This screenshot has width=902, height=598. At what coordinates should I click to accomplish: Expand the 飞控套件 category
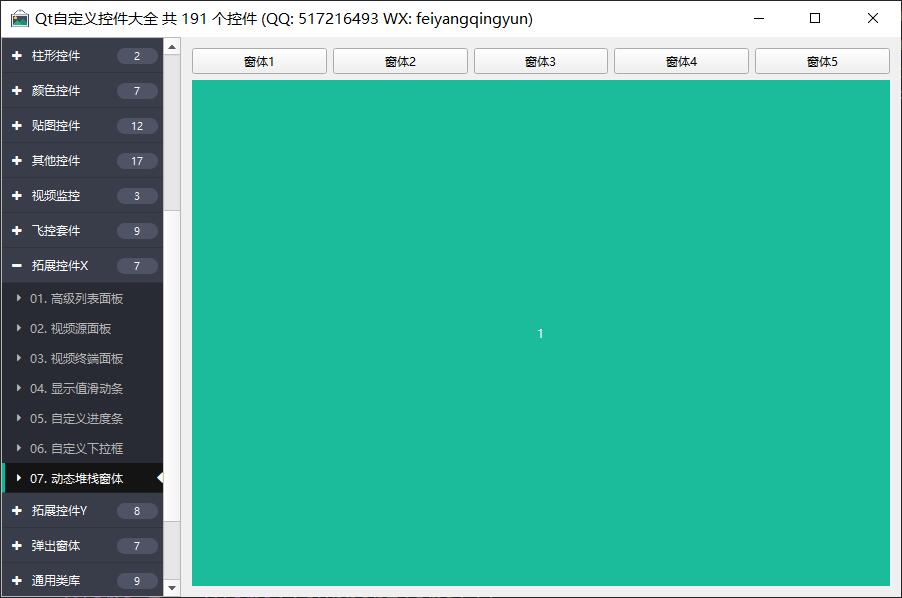coord(56,231)
